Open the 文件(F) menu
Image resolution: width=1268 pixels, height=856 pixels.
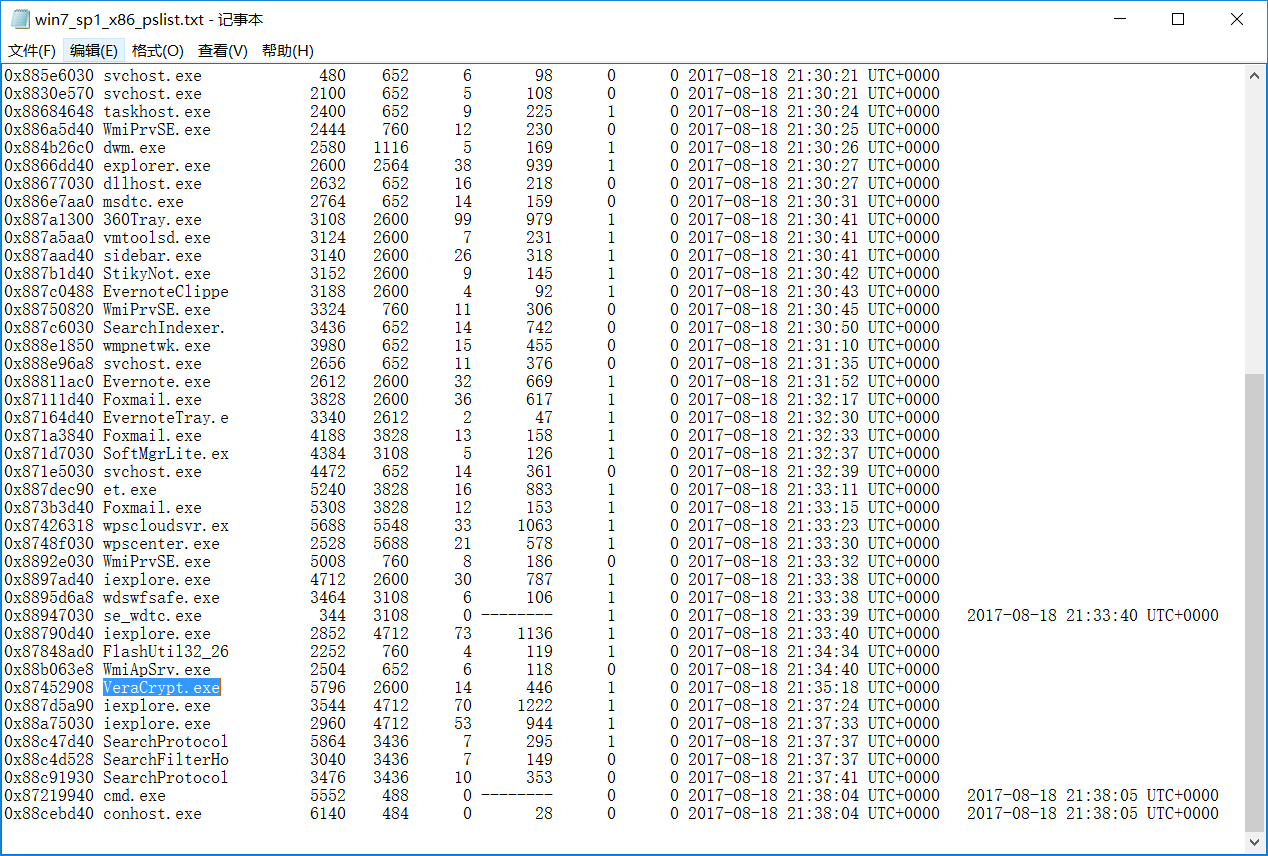coord(32,51)
